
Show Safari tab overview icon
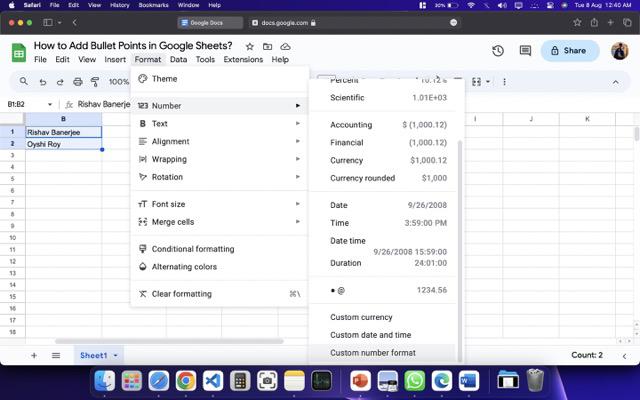(627, 22)
